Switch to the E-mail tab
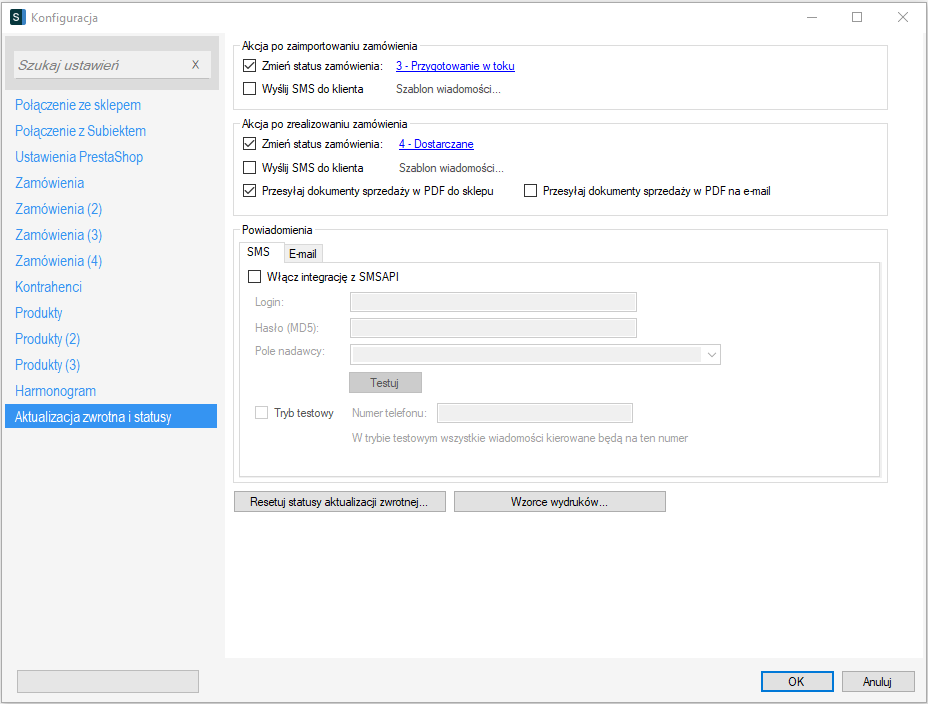928x704 pixels. coord(303,254)
